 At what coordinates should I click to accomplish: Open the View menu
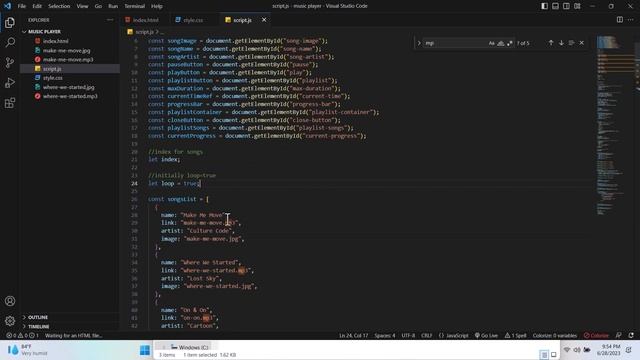pyautogui.click(x=82, y=6)
